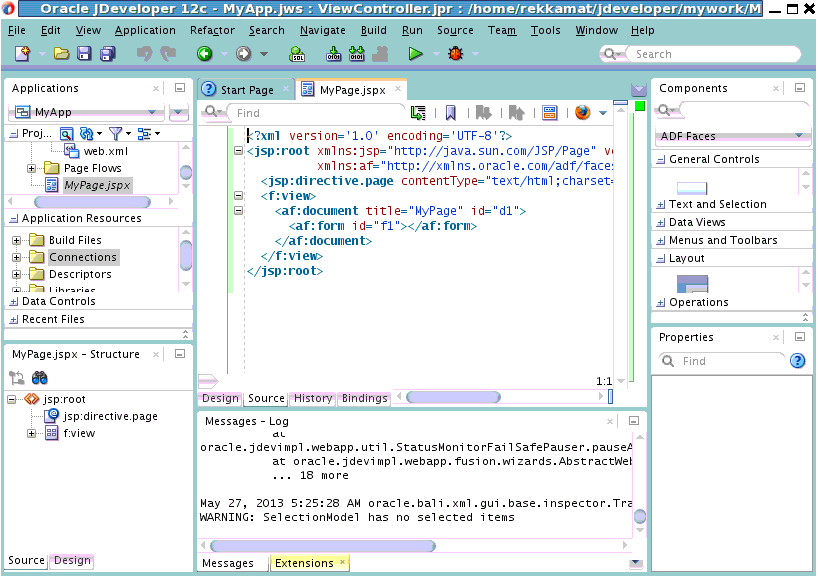Image resolution: width=818 pixels, height=576 pixels.
Task: Collapse Layout components section
Action: coord(661,258)
